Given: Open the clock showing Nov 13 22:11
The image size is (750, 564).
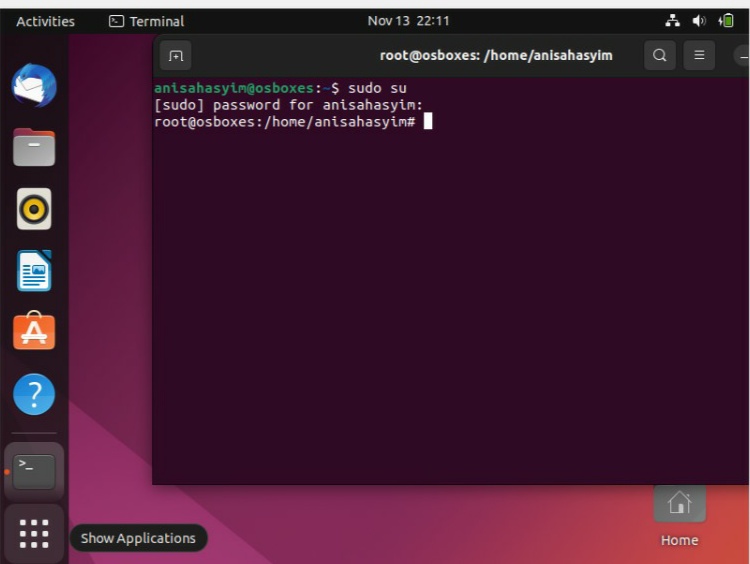Looking at the screenshot, I should tap(408, 21).
